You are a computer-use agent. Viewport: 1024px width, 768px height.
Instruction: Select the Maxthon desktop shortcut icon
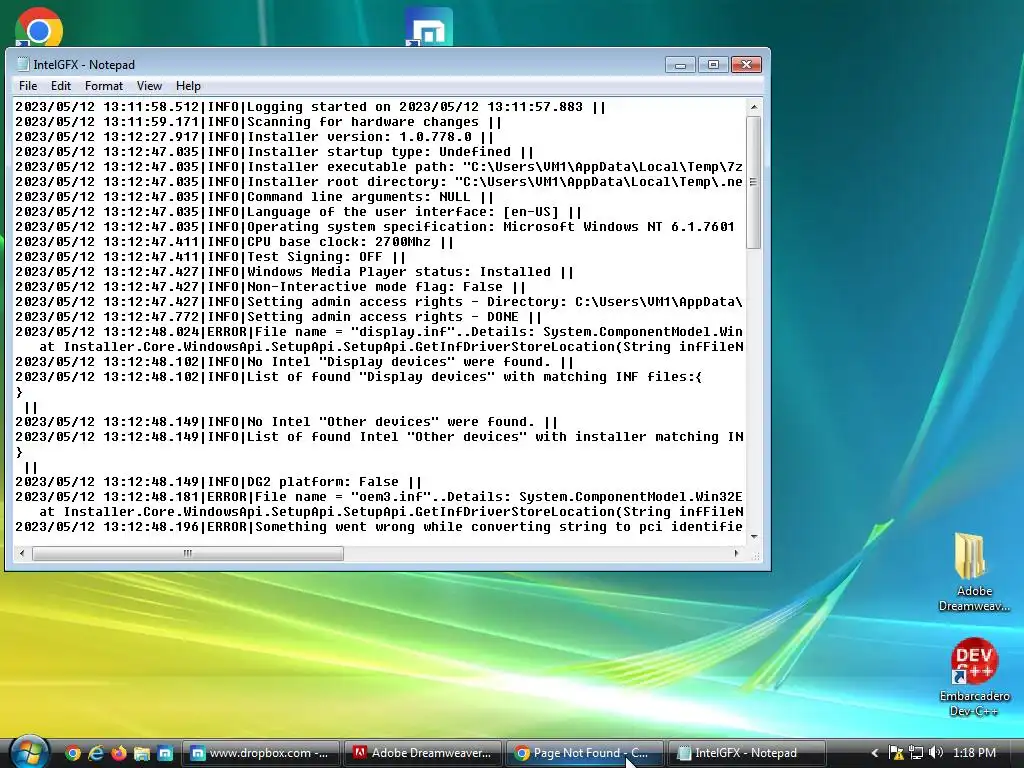pyautogui.click(x=428, y=27)
